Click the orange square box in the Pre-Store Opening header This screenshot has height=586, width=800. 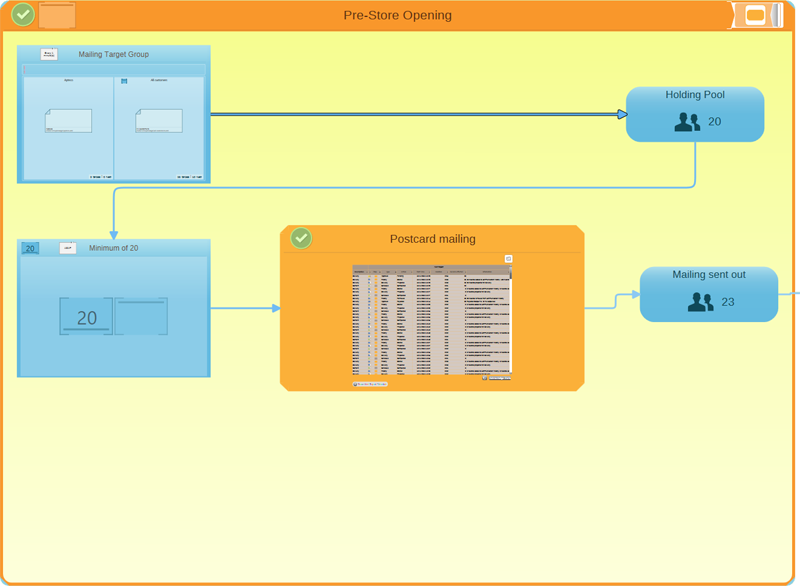[x=57, y=15]
